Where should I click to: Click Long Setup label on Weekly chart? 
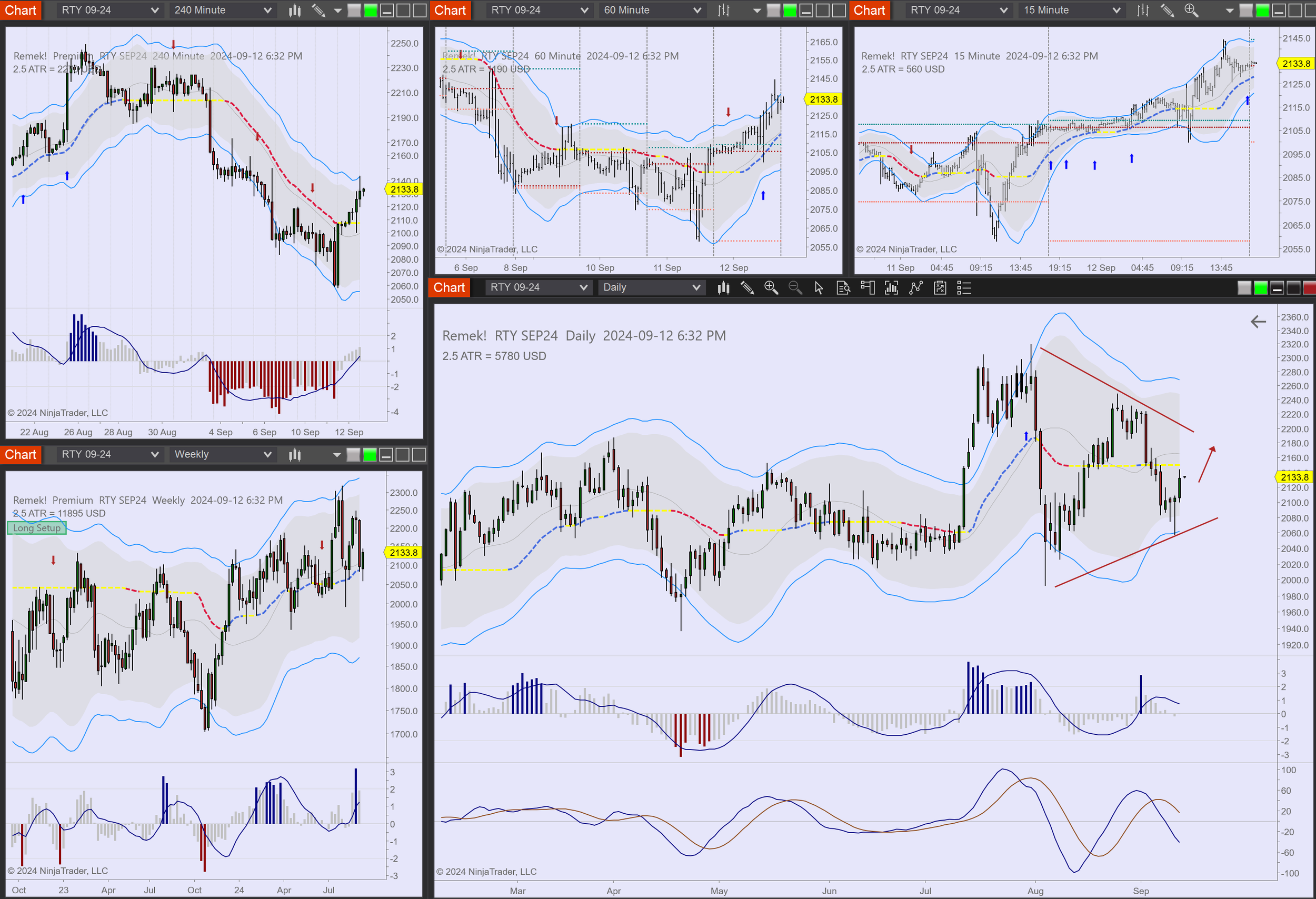[x=37, y=528]
